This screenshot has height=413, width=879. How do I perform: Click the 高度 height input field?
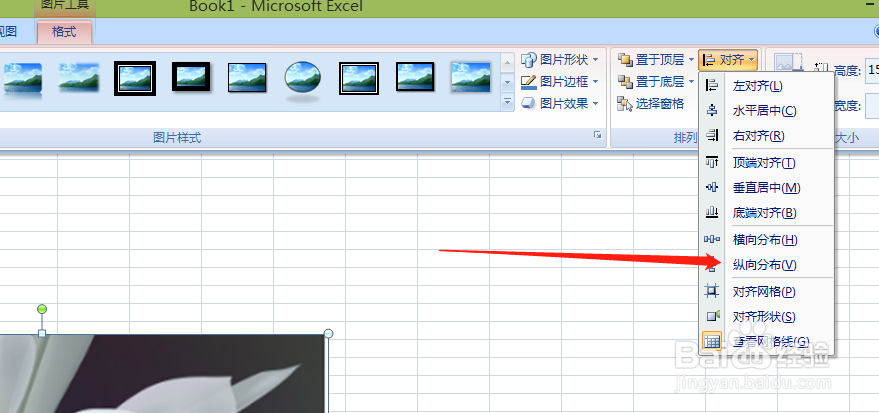[872, 71]
